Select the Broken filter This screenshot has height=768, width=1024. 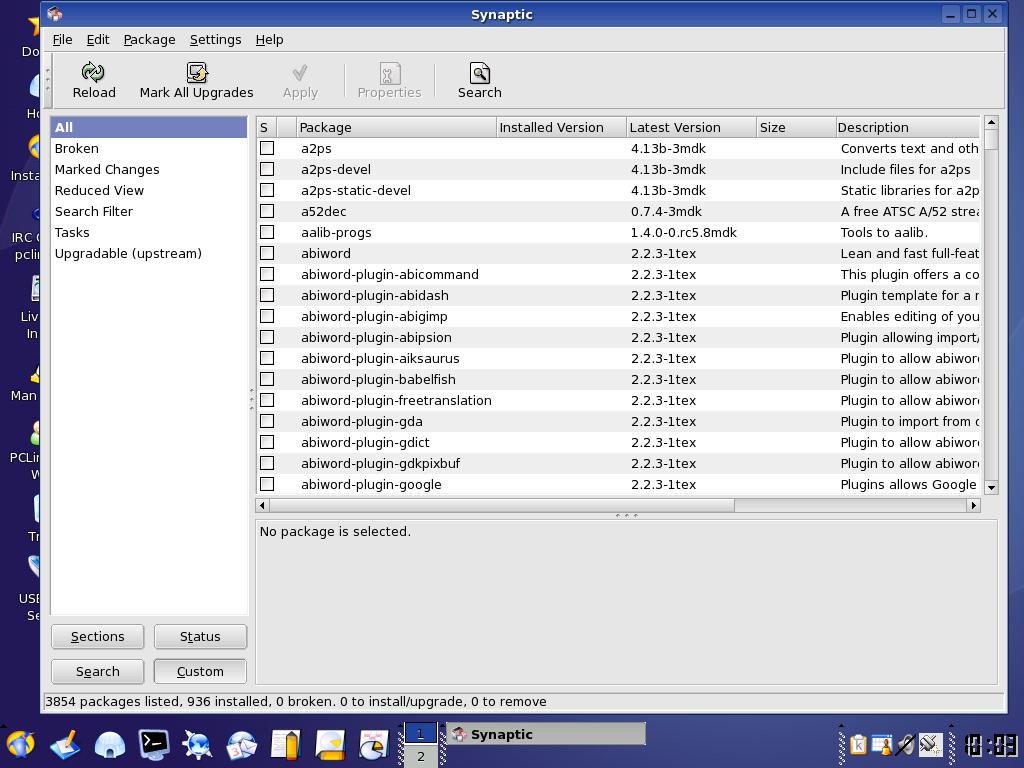click(x=149, y=148)
